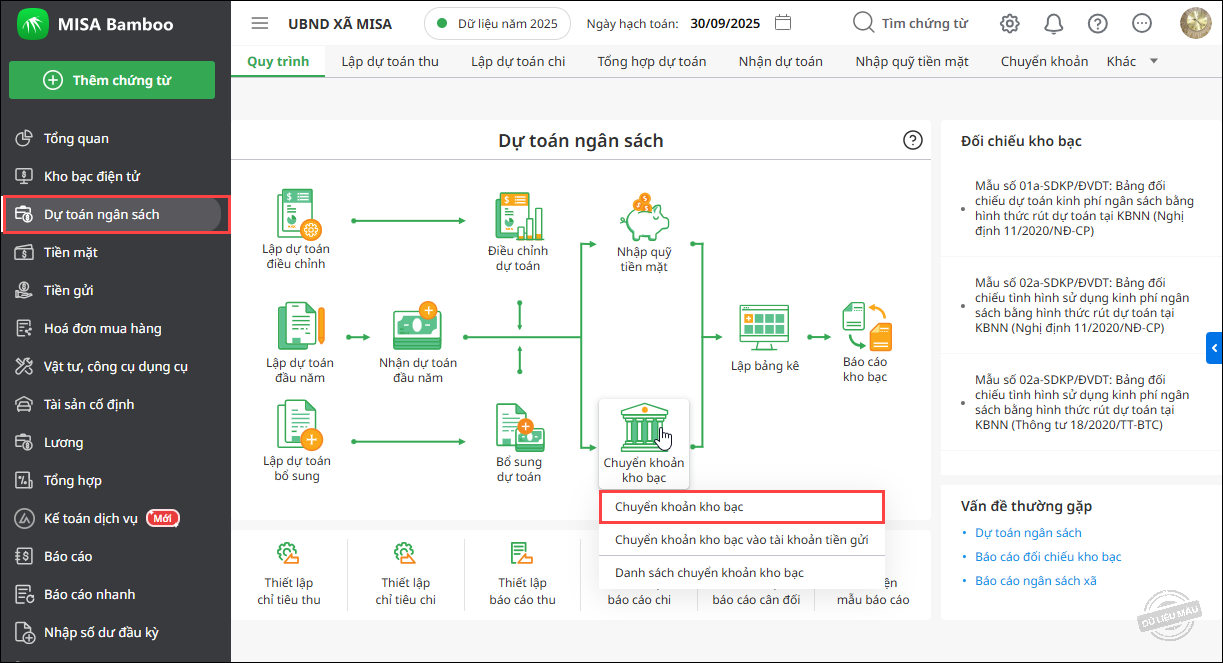Click the MISA Bamboo logo icon
The image size is (1223, 663).
[x=33, y=24]
